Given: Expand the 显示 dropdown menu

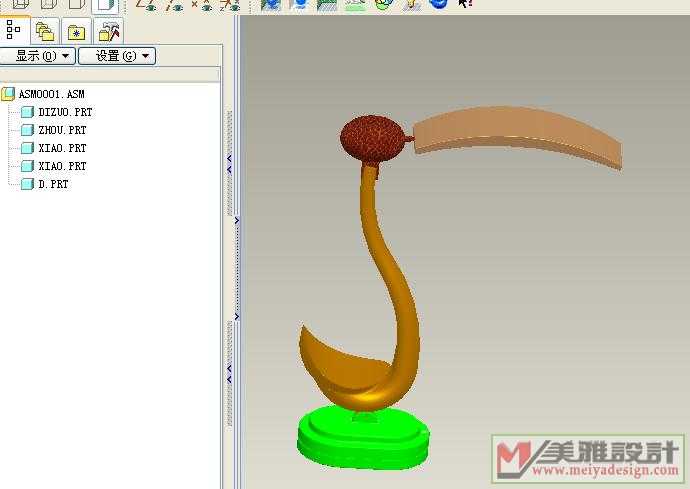Looking at the screenshot, I should point(38,56).
